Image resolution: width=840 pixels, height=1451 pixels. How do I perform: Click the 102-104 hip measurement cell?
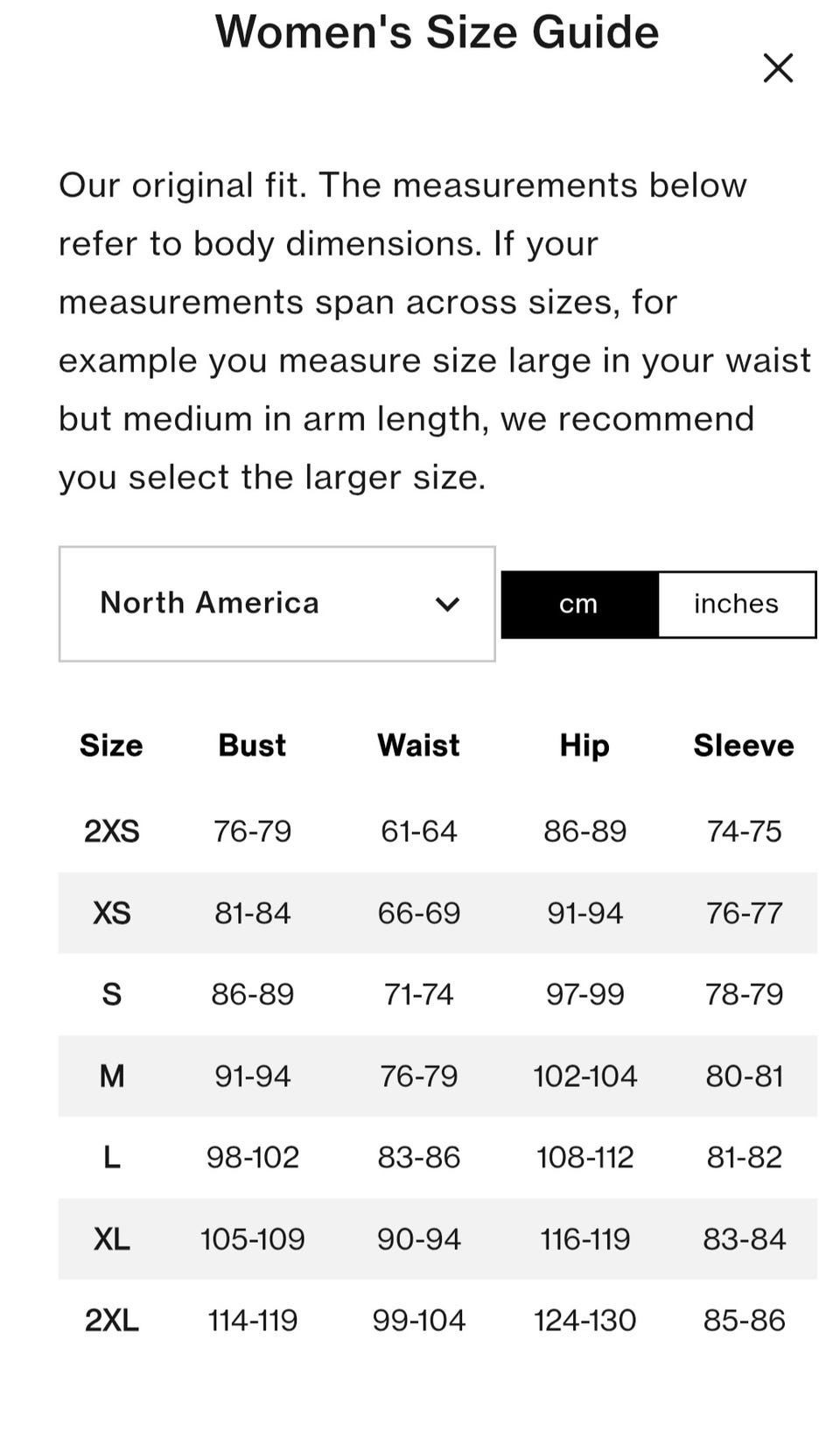click(x=584, y=1076)
